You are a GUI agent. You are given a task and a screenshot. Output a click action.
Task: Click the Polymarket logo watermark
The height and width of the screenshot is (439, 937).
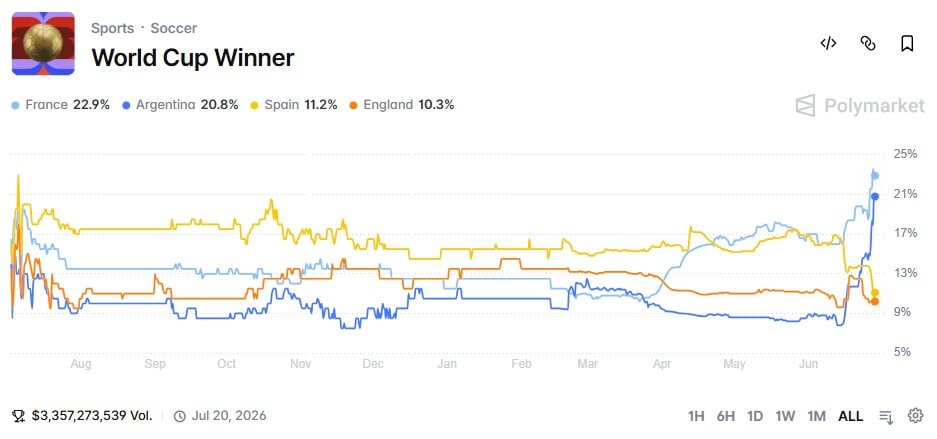[x=859, y=106]
